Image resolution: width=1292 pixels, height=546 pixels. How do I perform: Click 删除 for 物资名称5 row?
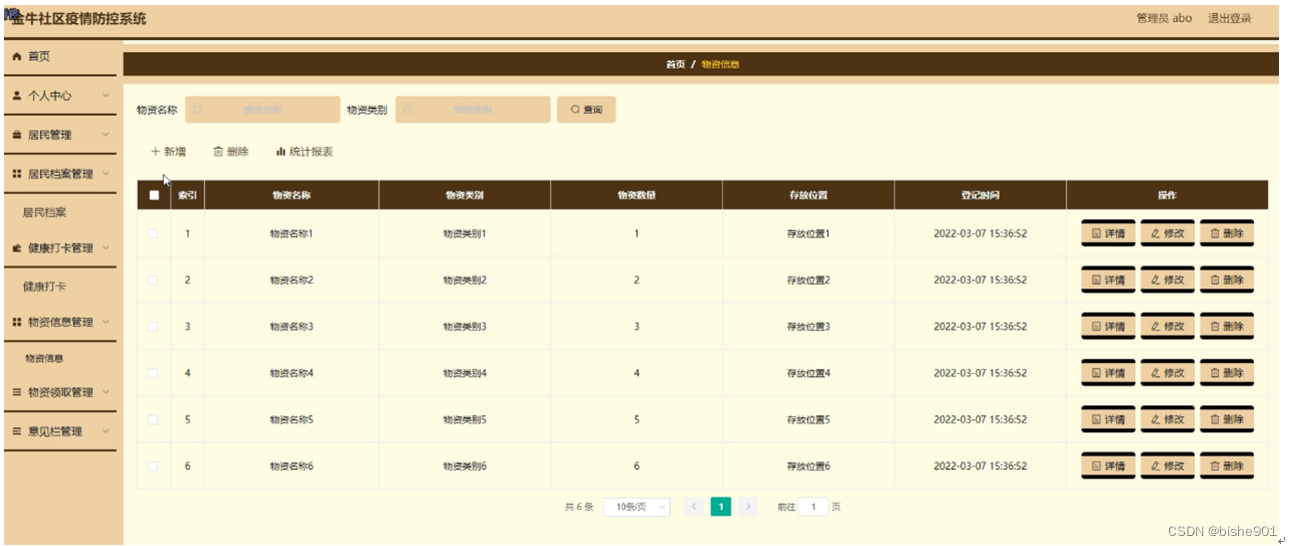pos(1227,420)
